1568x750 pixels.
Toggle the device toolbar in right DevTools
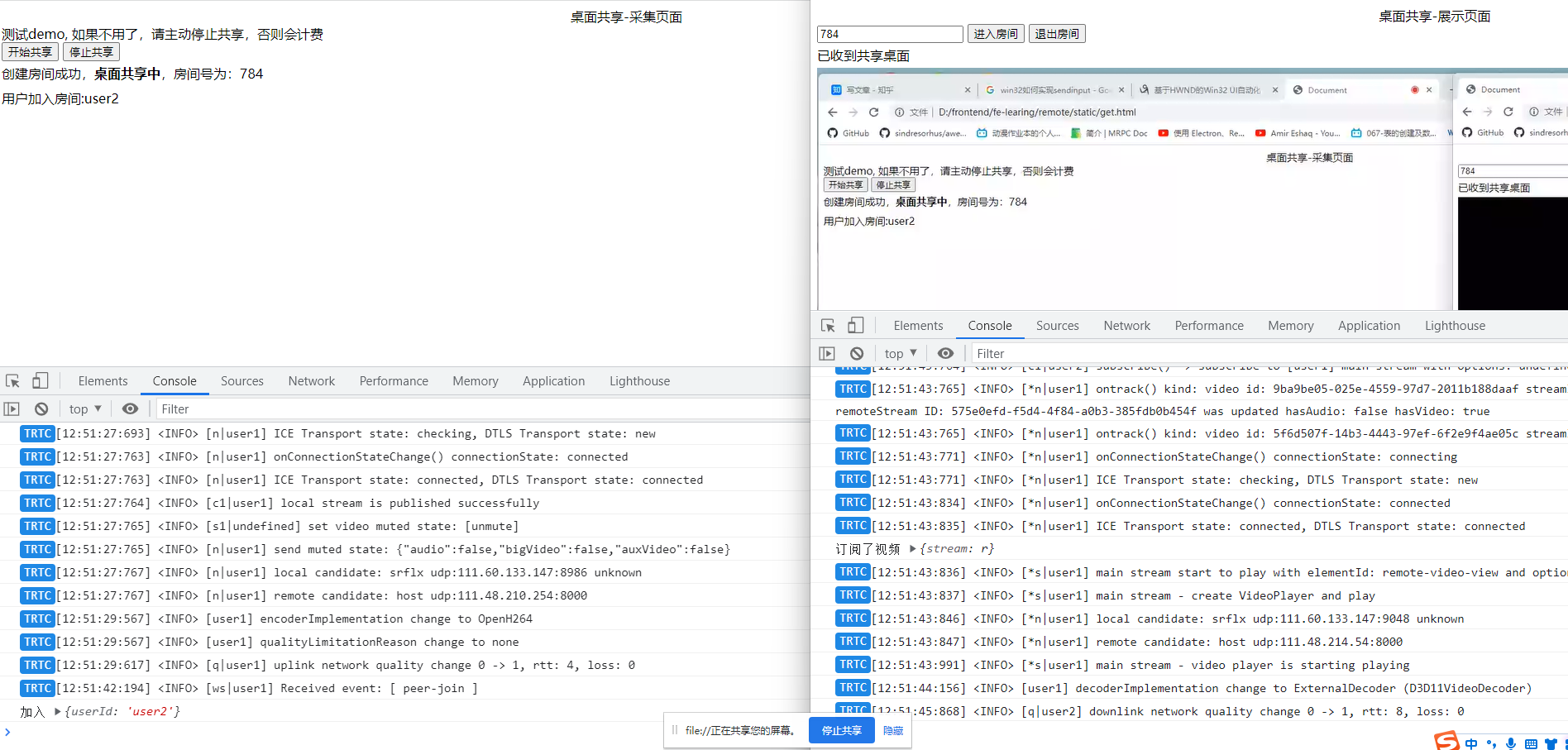point(856,325)
